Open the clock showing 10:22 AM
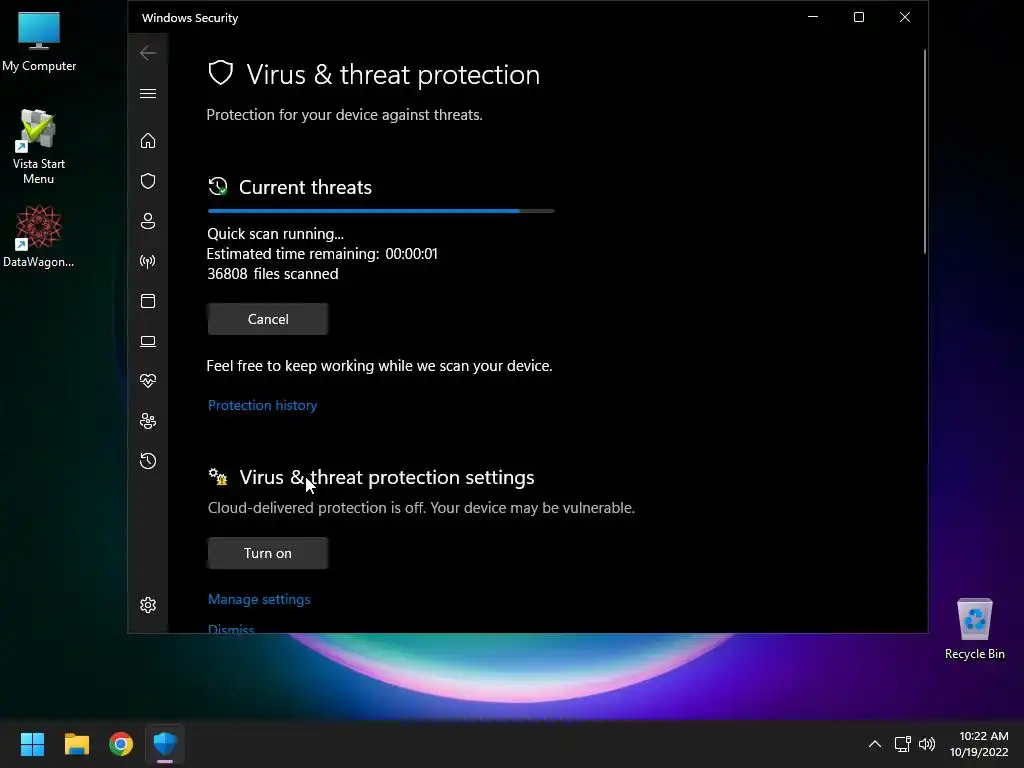Viewport: 1024px width, 768px height. 979,744
